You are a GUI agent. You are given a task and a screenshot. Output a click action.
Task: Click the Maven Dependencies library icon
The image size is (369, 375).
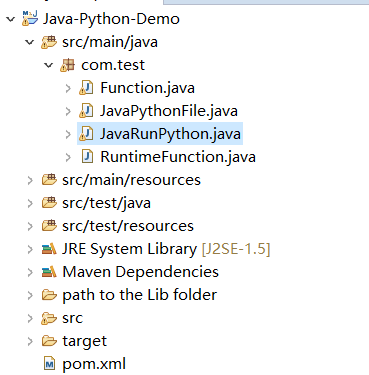click(49, 272)
